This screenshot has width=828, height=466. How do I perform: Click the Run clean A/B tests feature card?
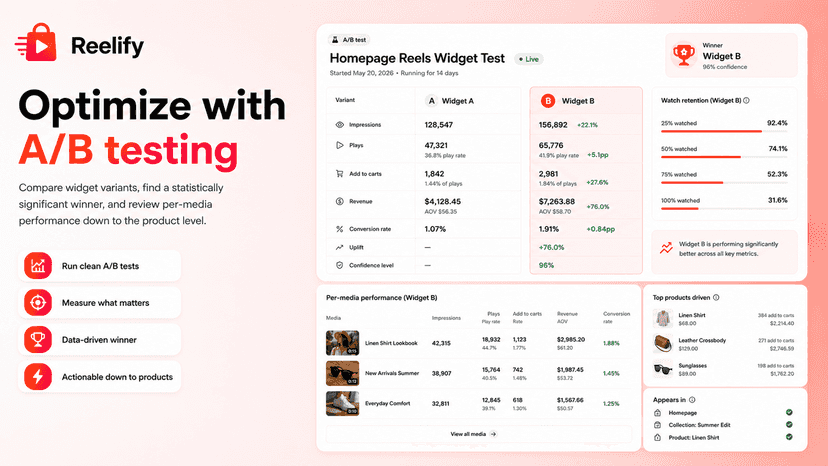(99, 266)
